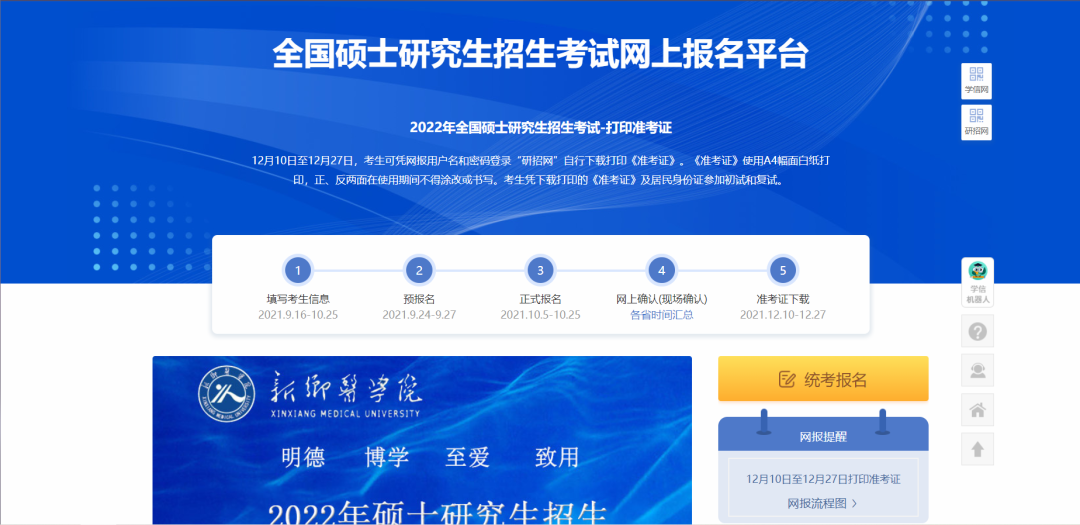Click the 填写考生信息 label
1080x525 pixels.
coord(298,299)
